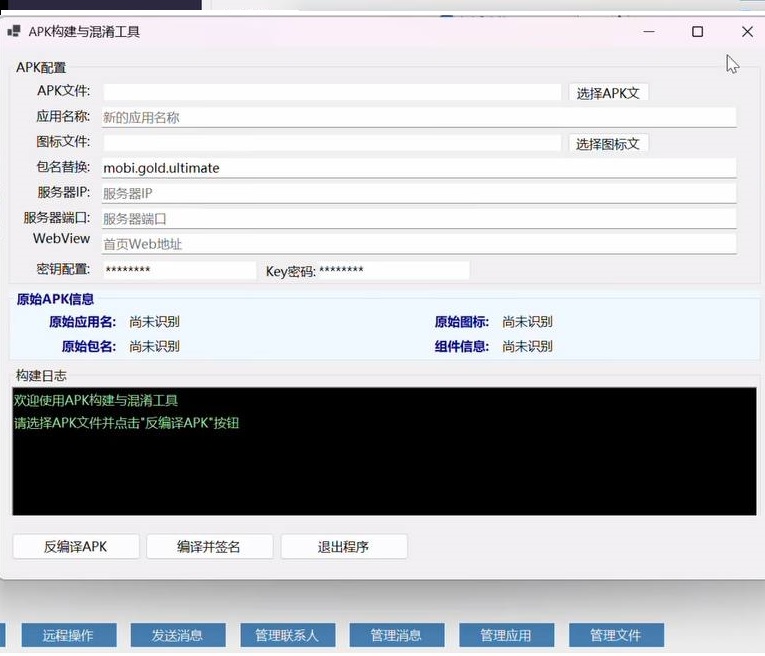The width and height of the screenshot is (765, 656).
Task: Click the 退出程序 button
Action: pos(343,547)
